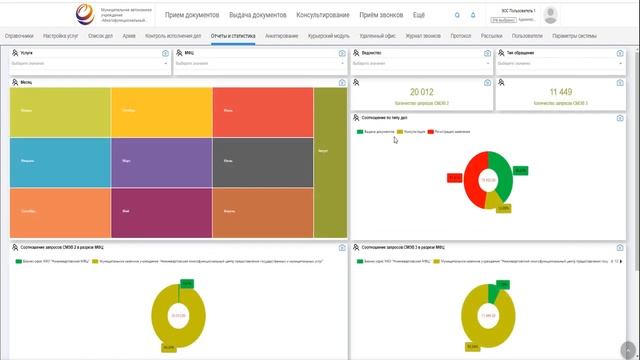This screenshot has width=640, height=360.
Task: Click the 20 012 request count value
Action: click(422, 92)
